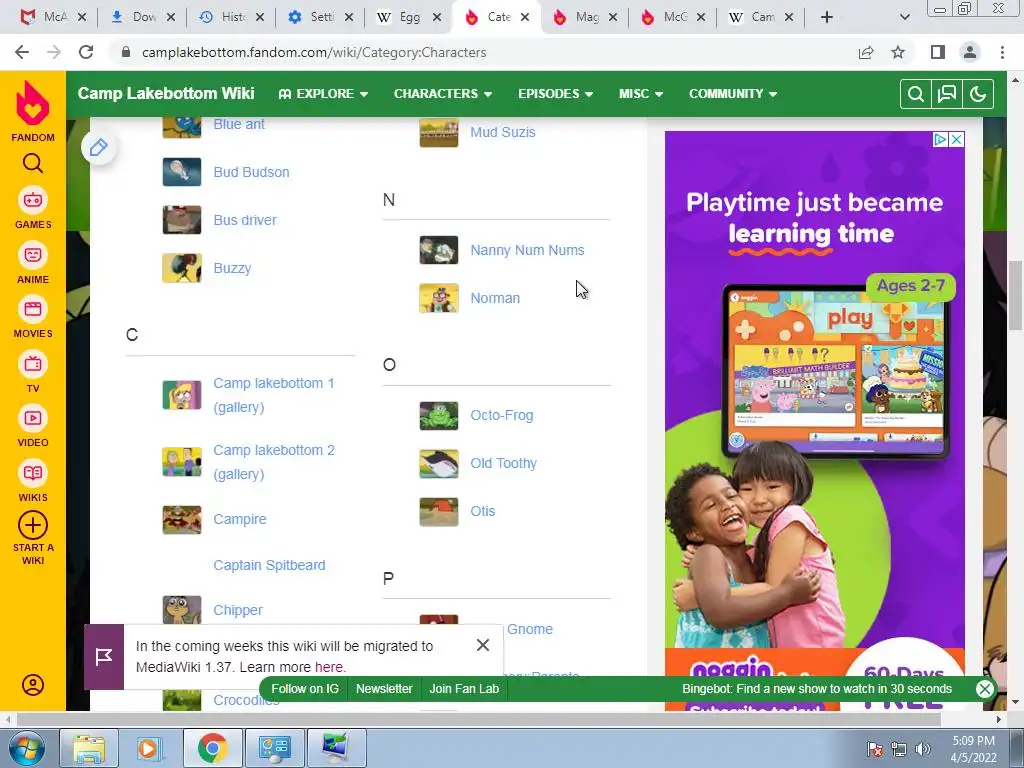1024x768 pixels.
Task: Open the Wikis section icon
Action: pyautogui.click(x=33, y=473)
